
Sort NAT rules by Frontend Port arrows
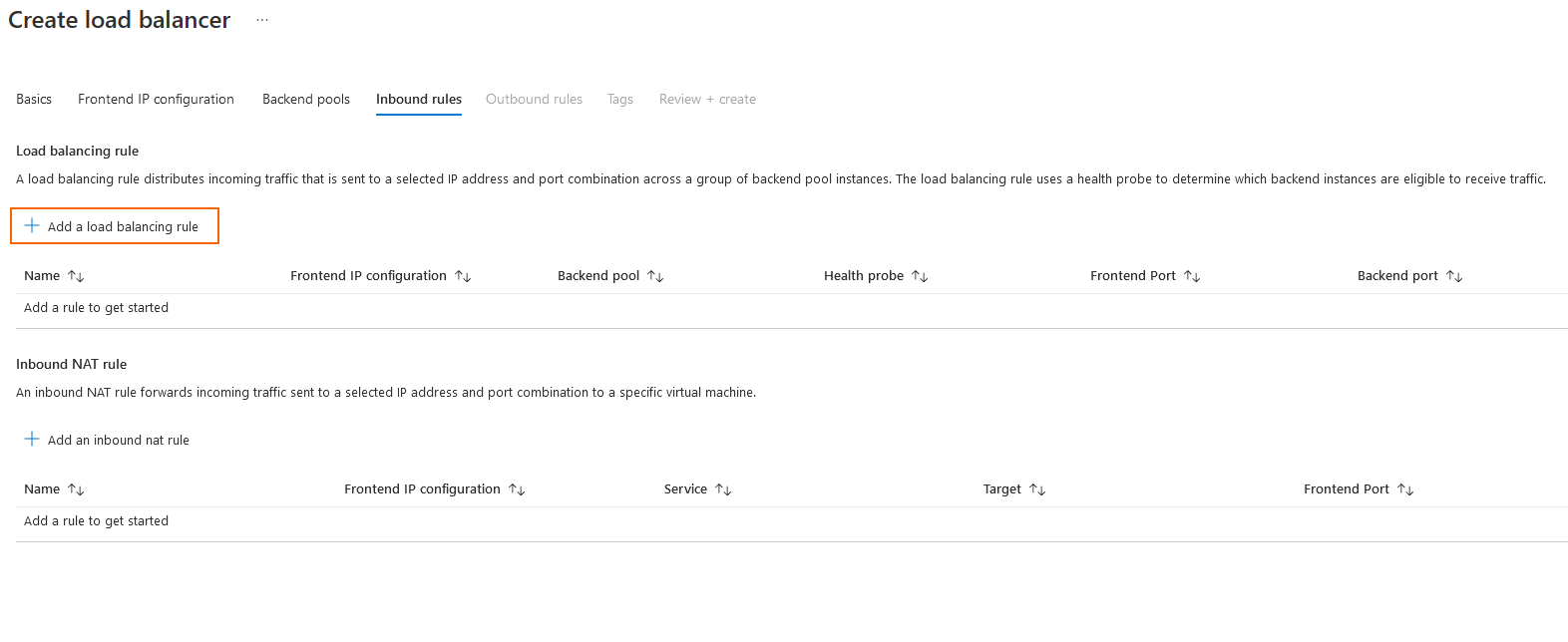(1405, 489)
